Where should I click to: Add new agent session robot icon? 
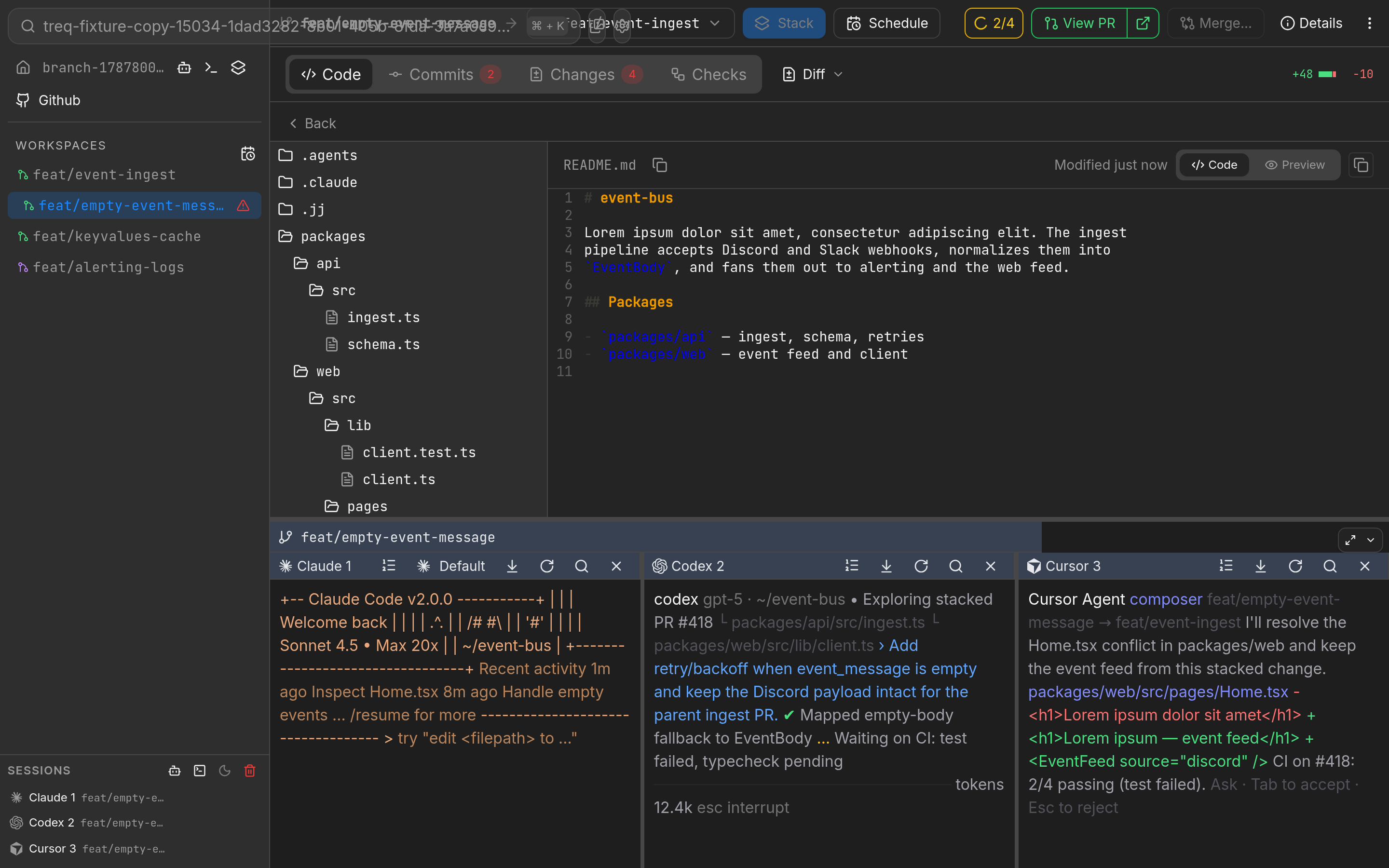coord(175,771)
